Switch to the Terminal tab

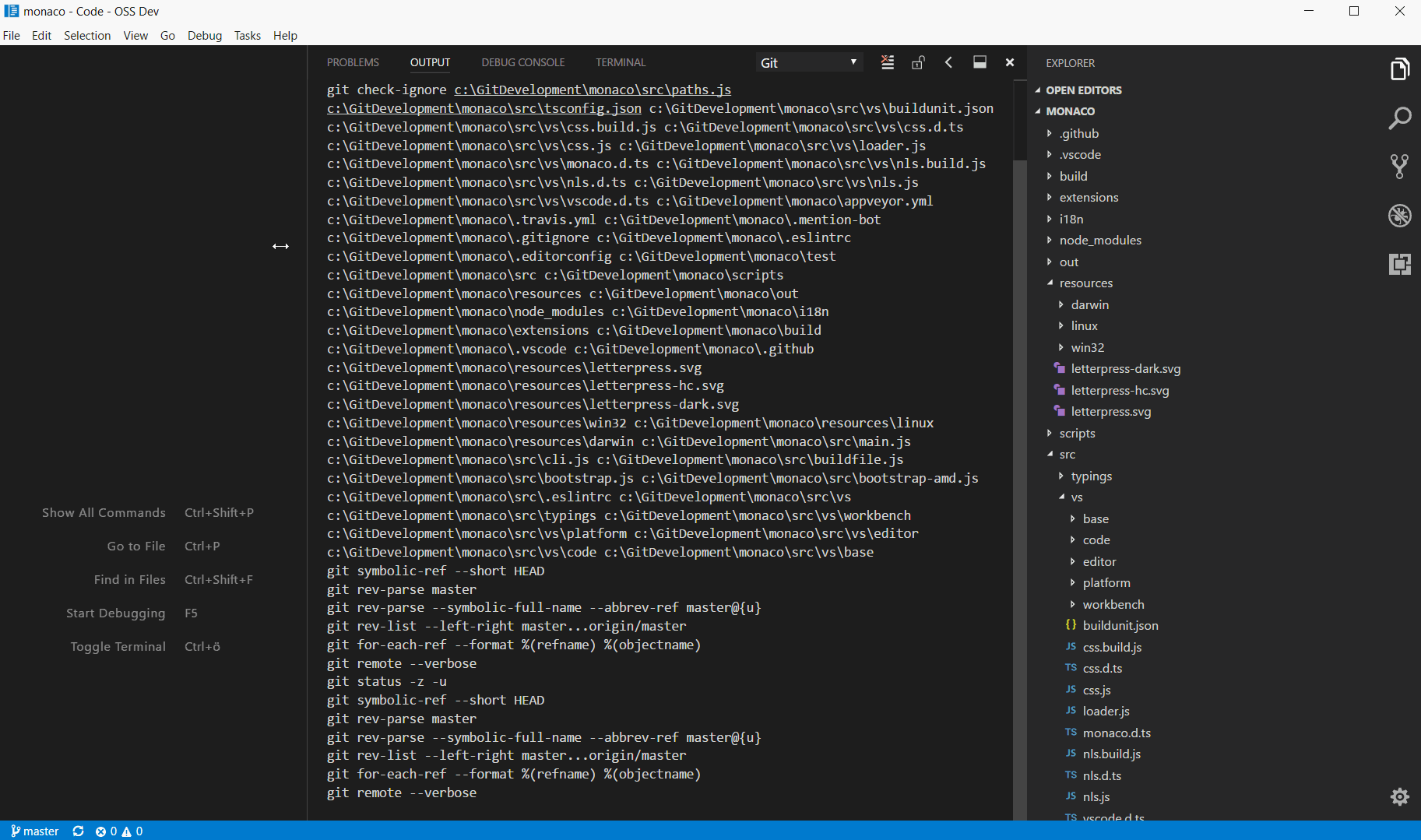pyautogui.click(x=621, y=62)
